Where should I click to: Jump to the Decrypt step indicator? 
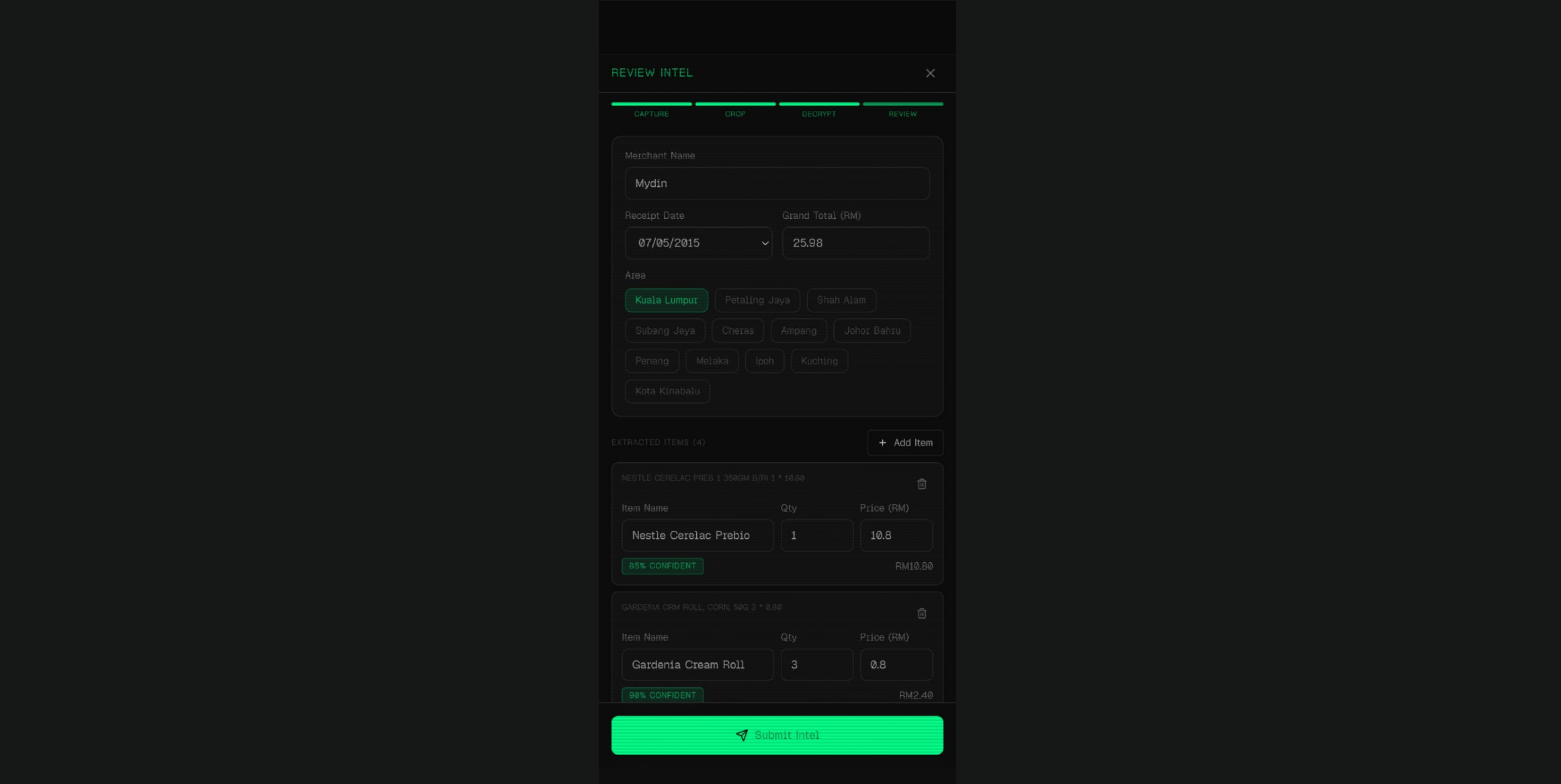pos(819,110)
